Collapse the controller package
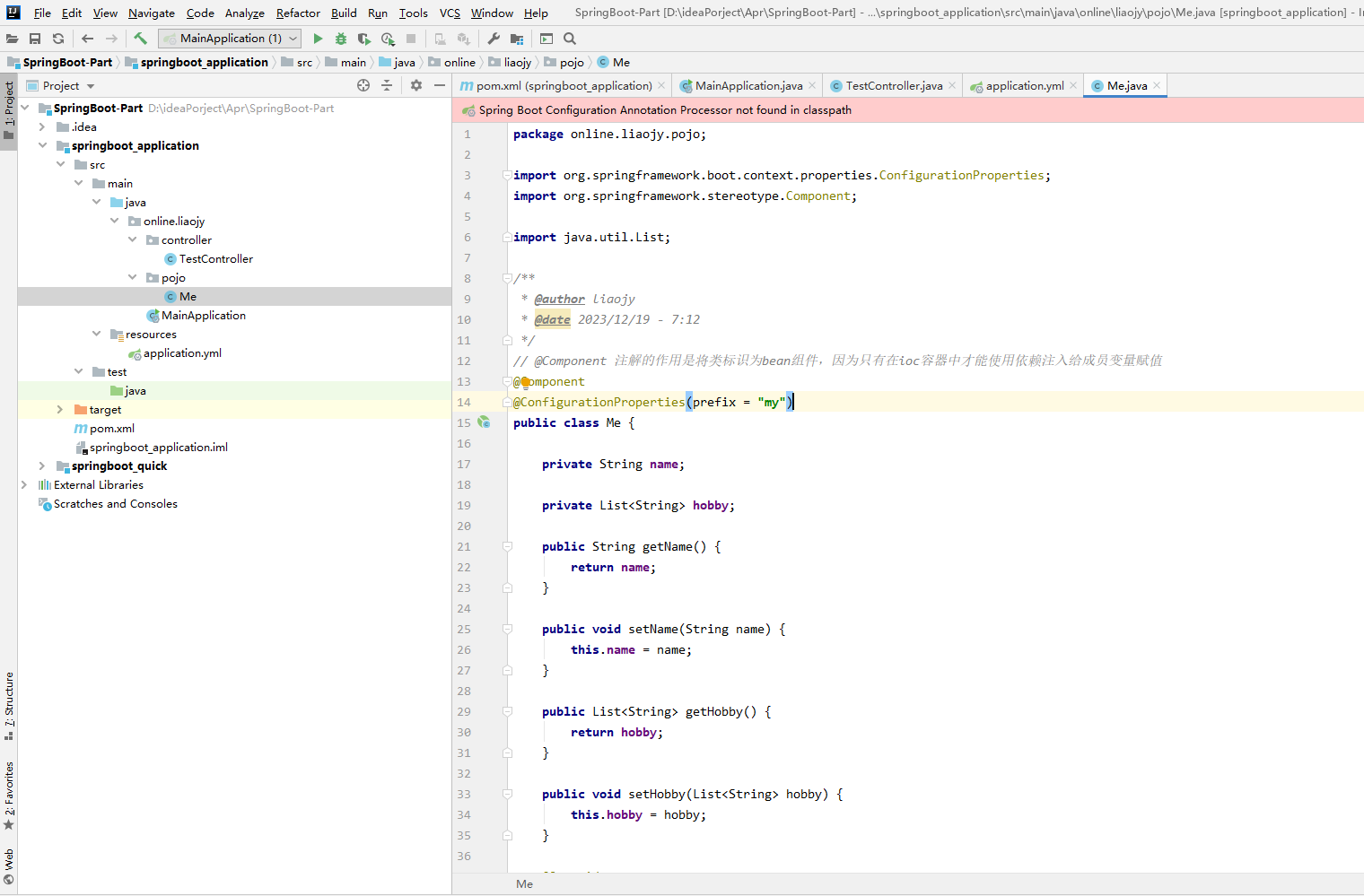The image size is (1364, 896). click(132, 239)
